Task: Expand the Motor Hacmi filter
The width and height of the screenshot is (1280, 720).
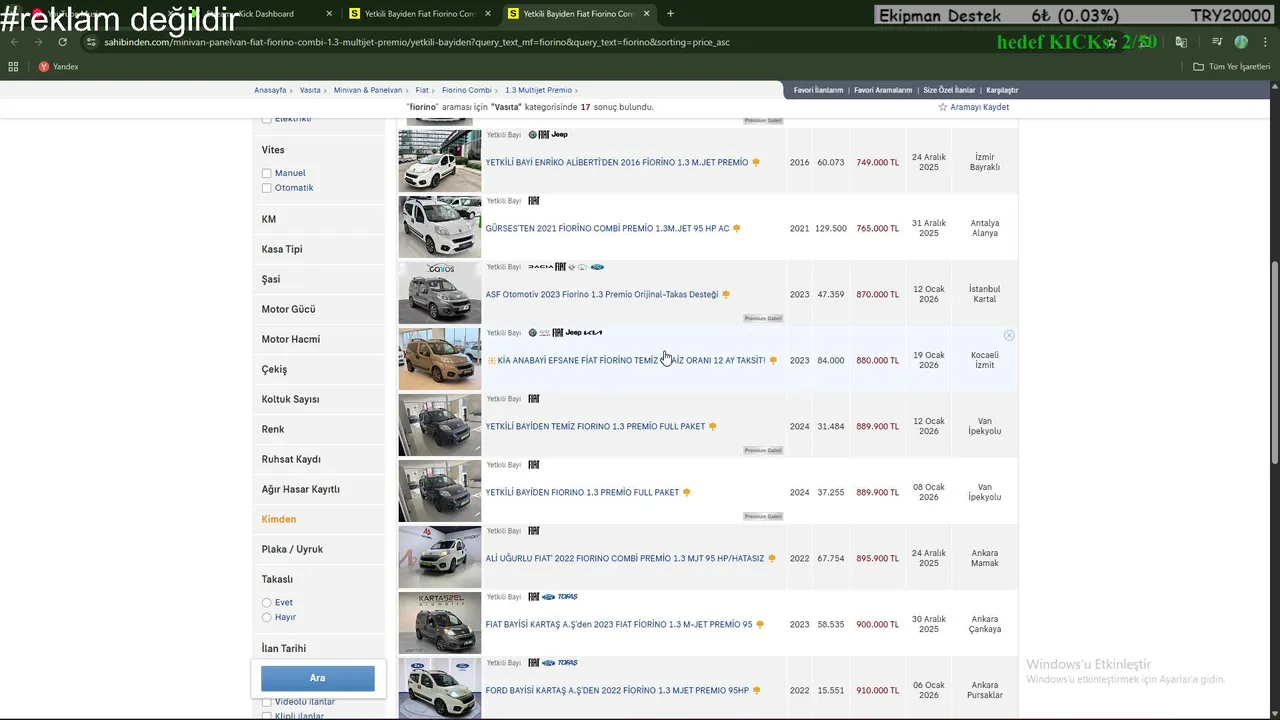Action: click(318, 339)
